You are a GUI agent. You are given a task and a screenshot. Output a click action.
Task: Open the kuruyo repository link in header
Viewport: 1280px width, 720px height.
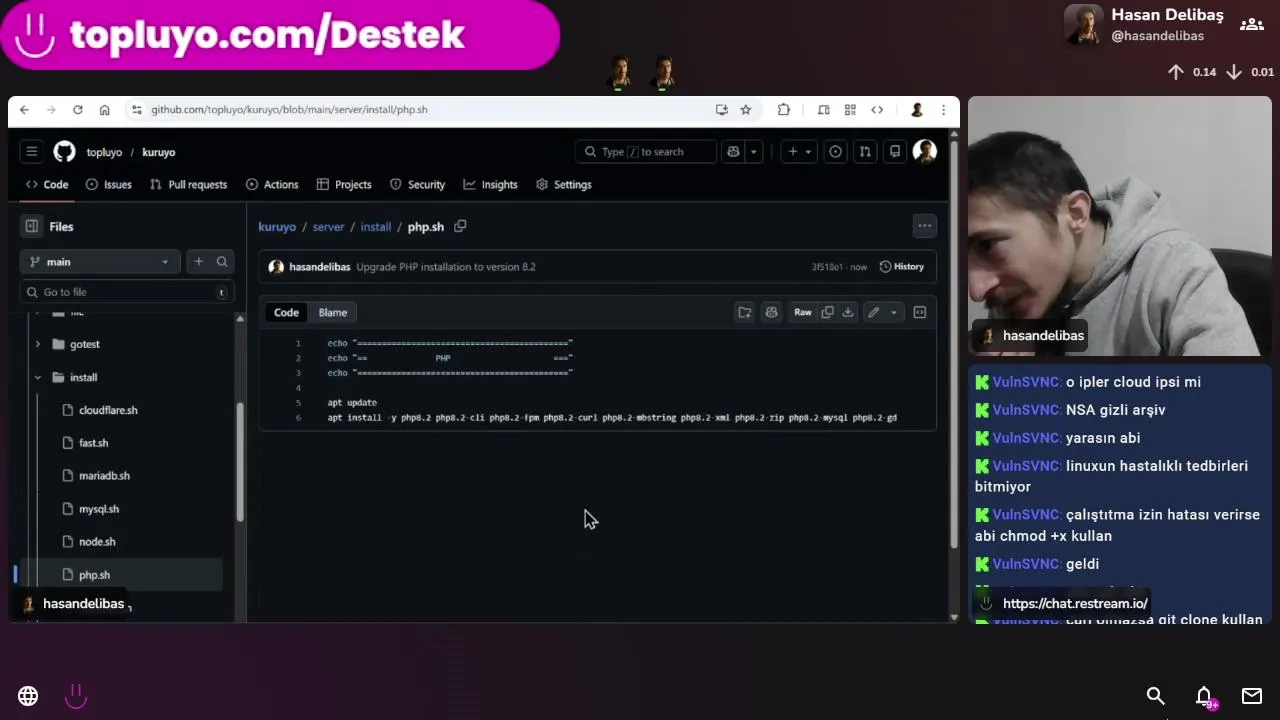pos(159,153)
